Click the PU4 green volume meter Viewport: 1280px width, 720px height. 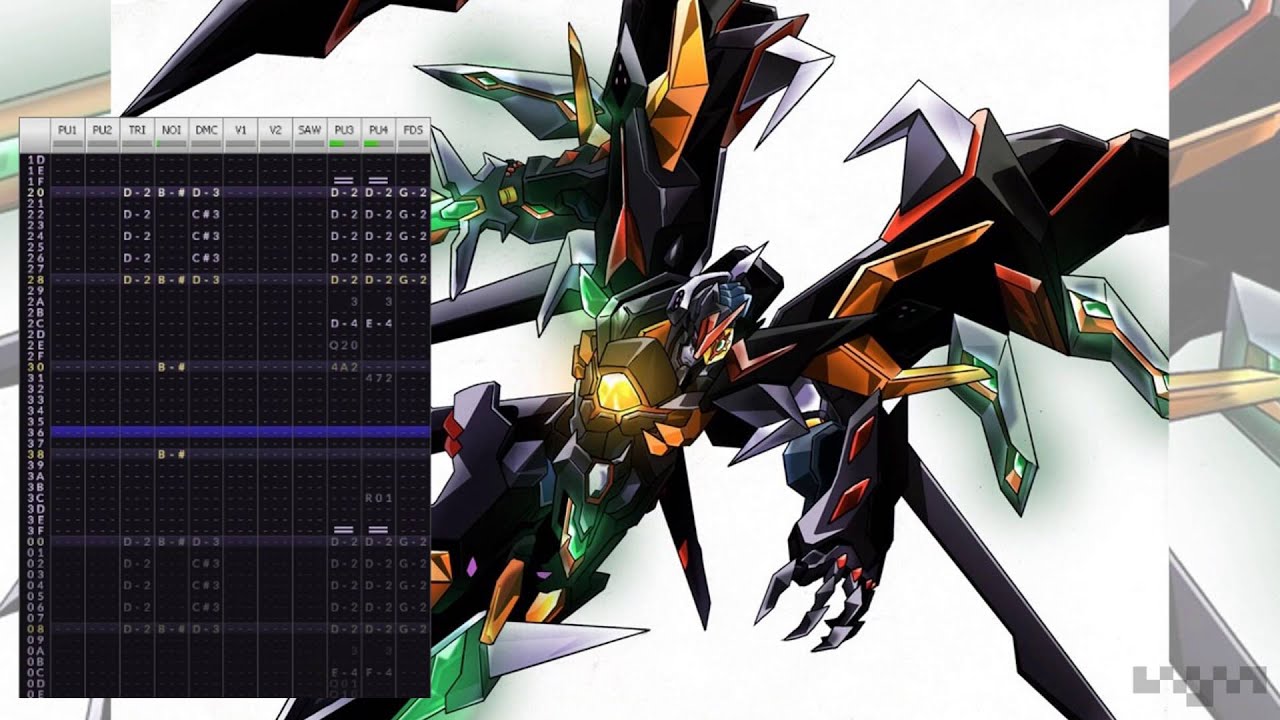tap(378, 145)
